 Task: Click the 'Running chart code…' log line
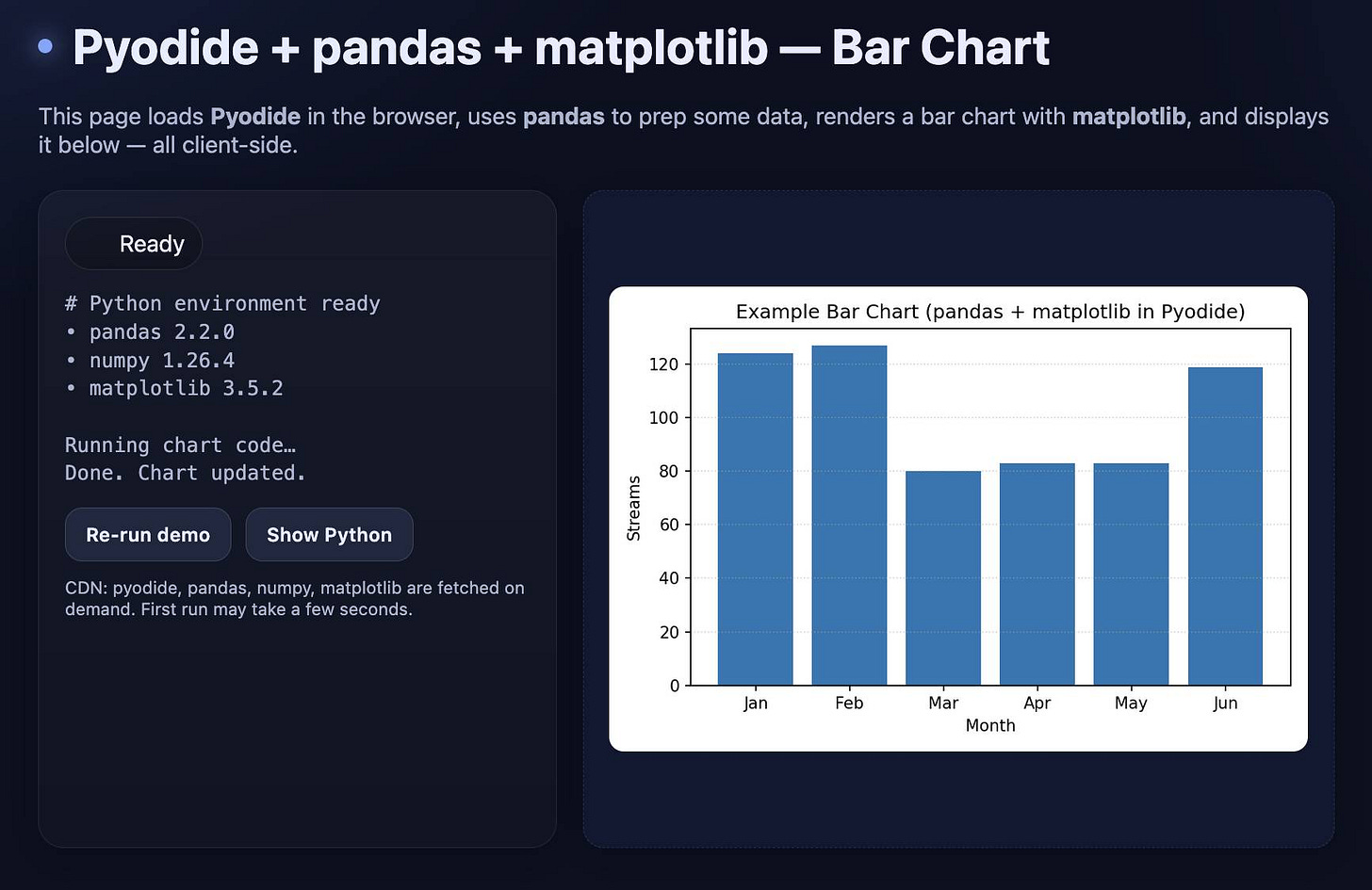tap(181, 445)
